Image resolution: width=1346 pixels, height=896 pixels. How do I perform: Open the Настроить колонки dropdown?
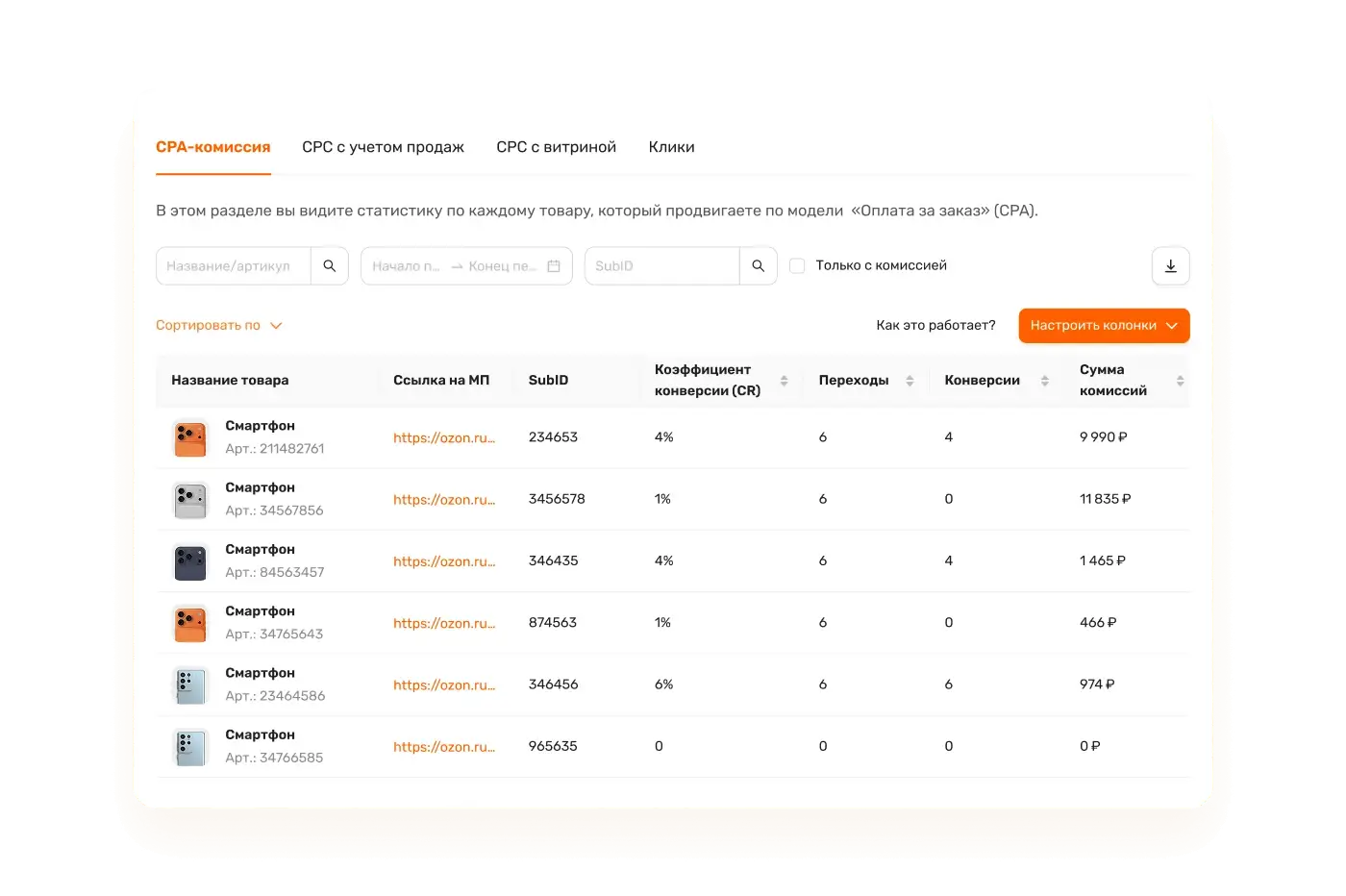1104,326
